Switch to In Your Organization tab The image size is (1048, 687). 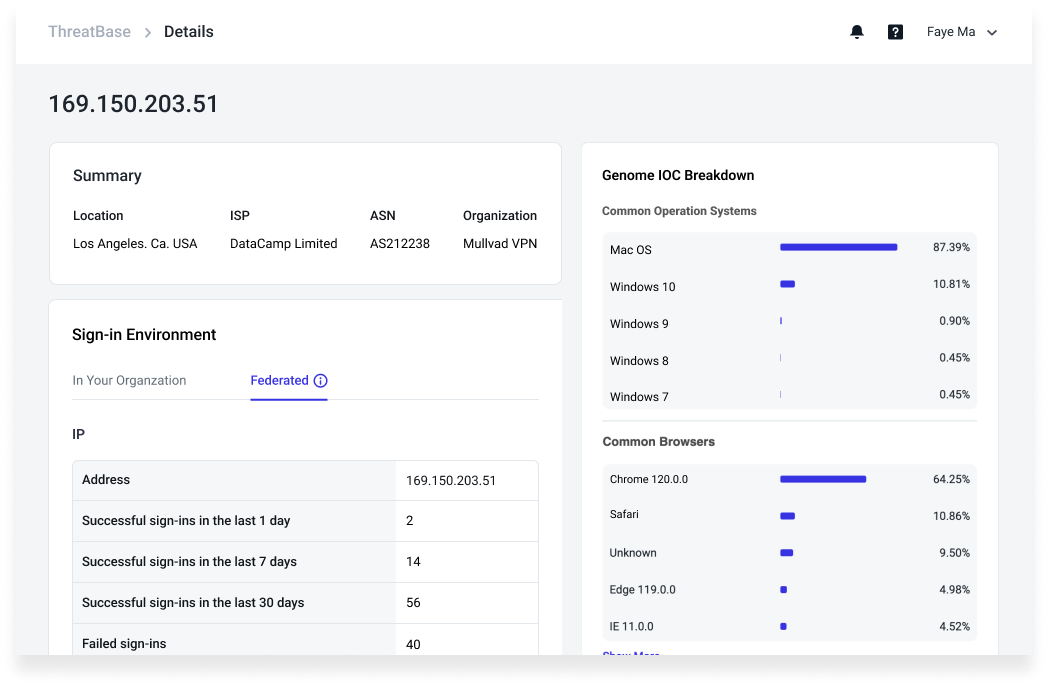[129, 380]
